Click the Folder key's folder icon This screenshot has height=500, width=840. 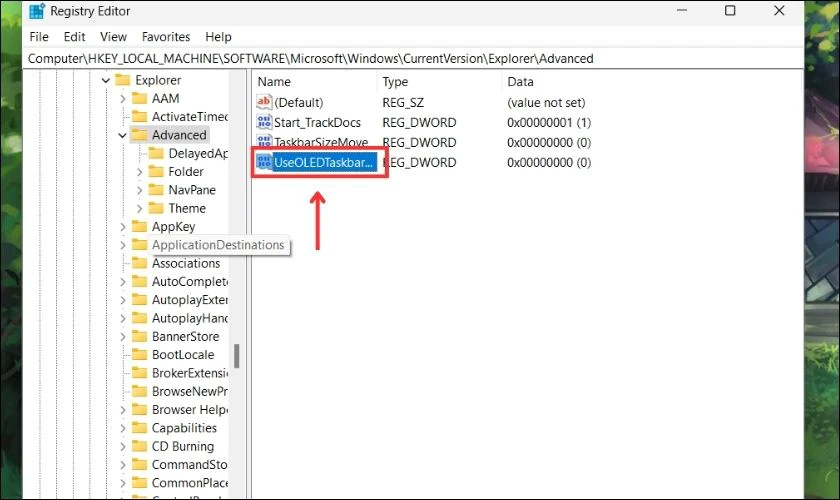point(156,171)
